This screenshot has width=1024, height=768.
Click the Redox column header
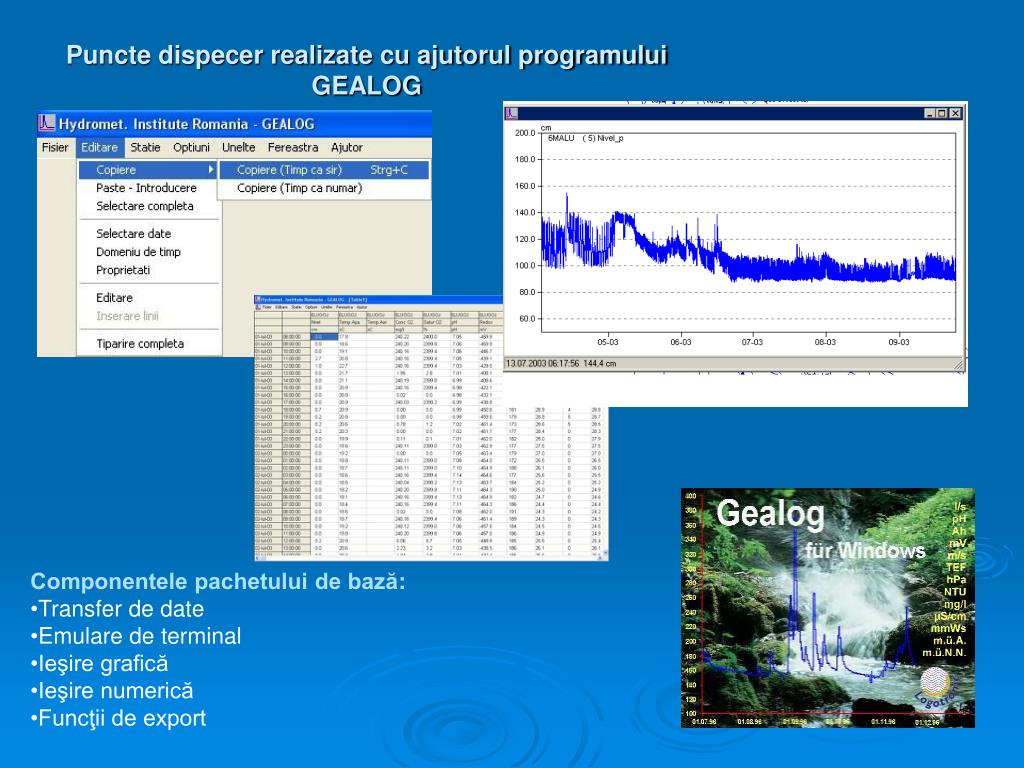coord(490,322)
